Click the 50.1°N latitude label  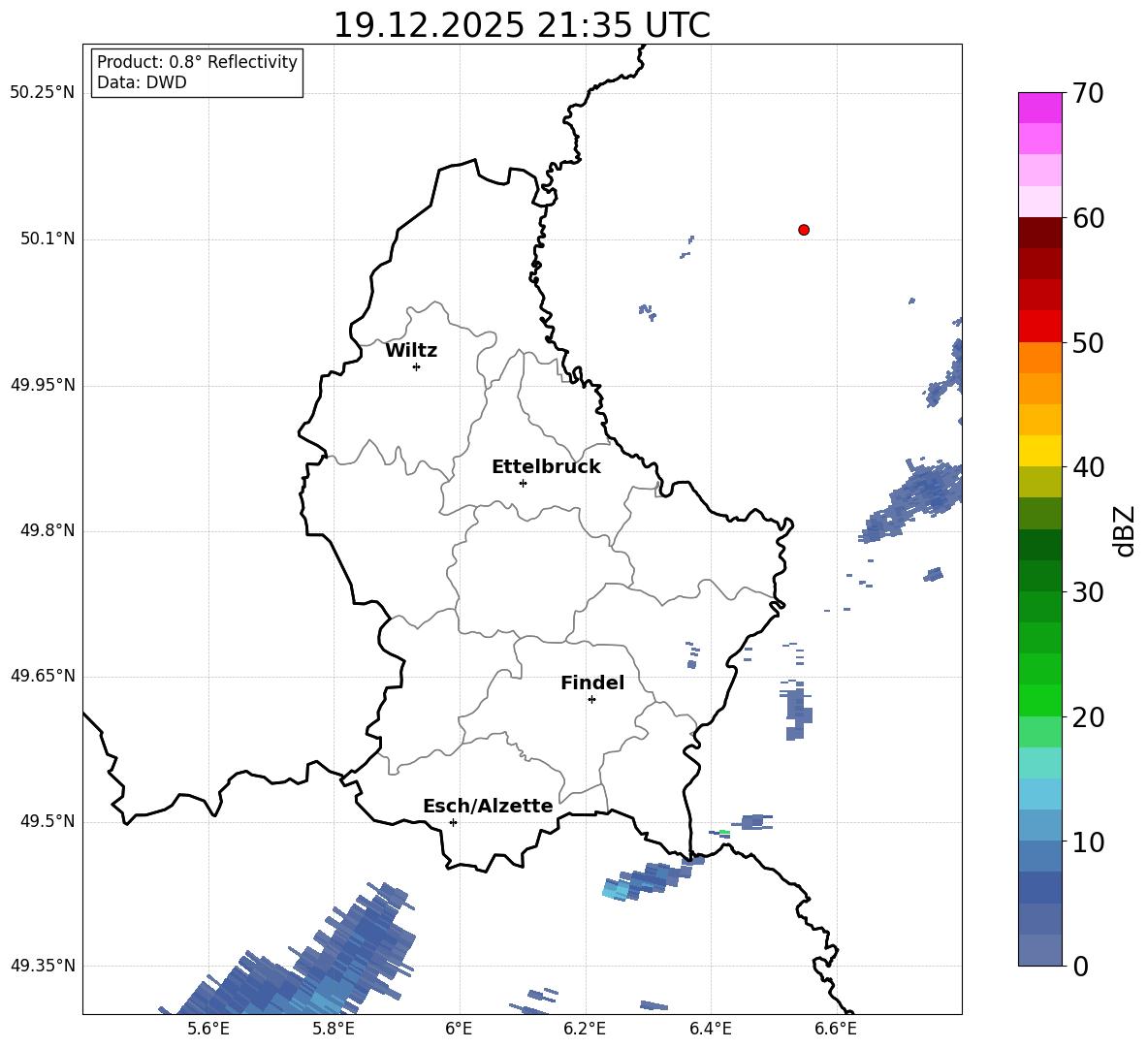[x=48, y=239]
